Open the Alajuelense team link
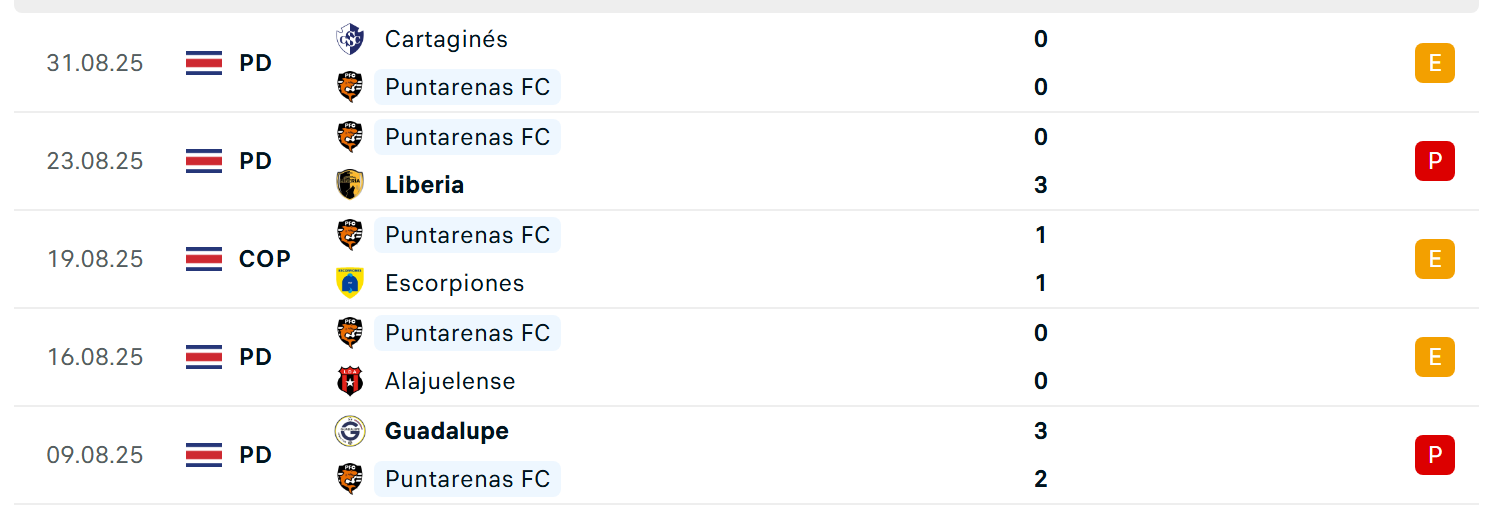This screenshot has width=1496, height=511. (450, 381)
